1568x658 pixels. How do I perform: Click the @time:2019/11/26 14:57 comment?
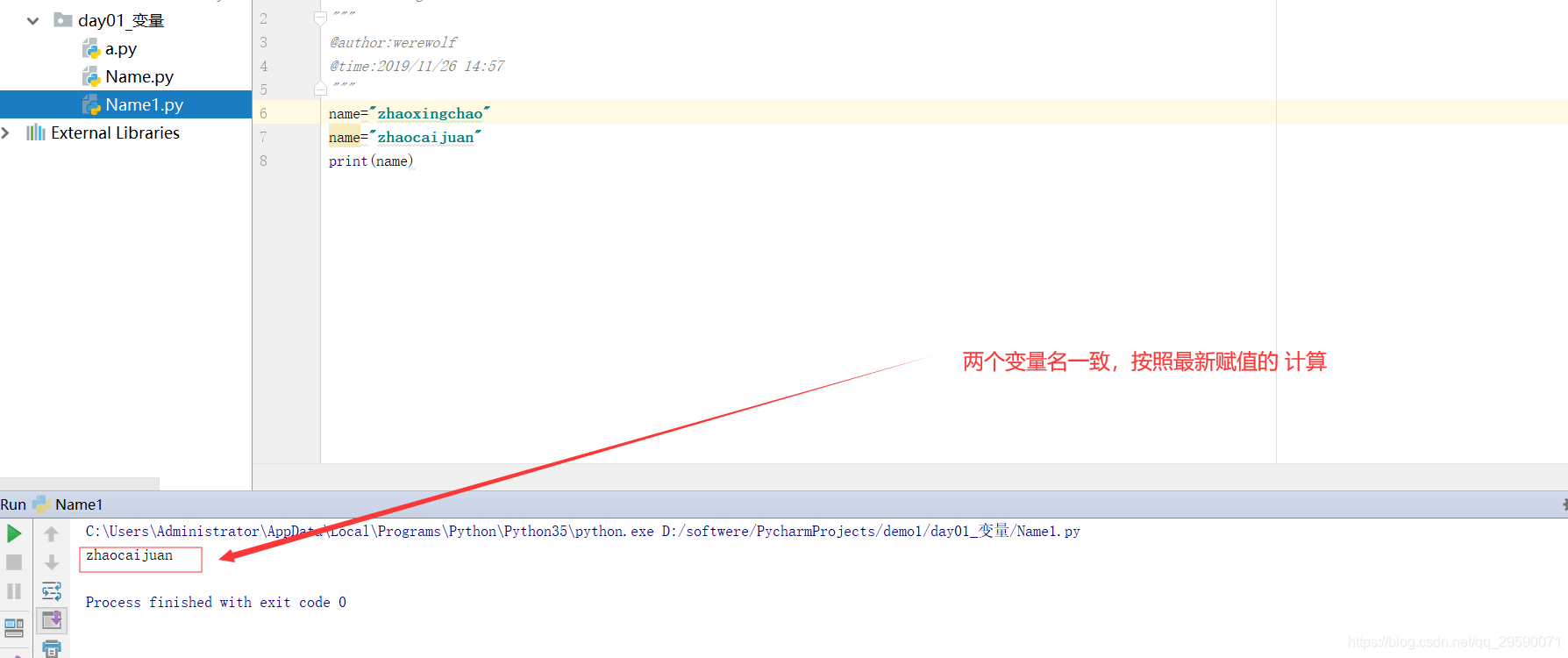(x=417, y=66)
